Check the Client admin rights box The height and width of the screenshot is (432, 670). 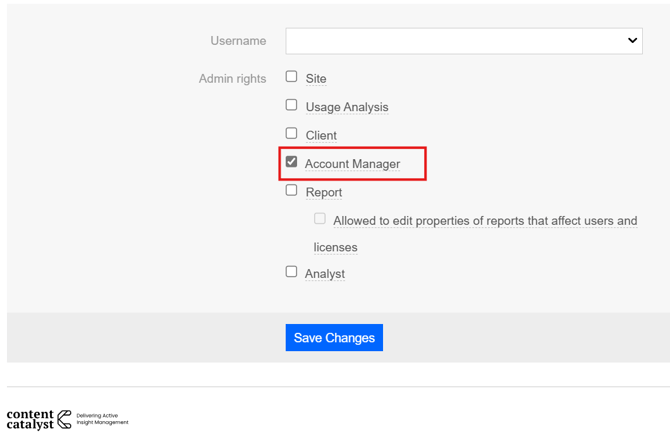[292, 133]
